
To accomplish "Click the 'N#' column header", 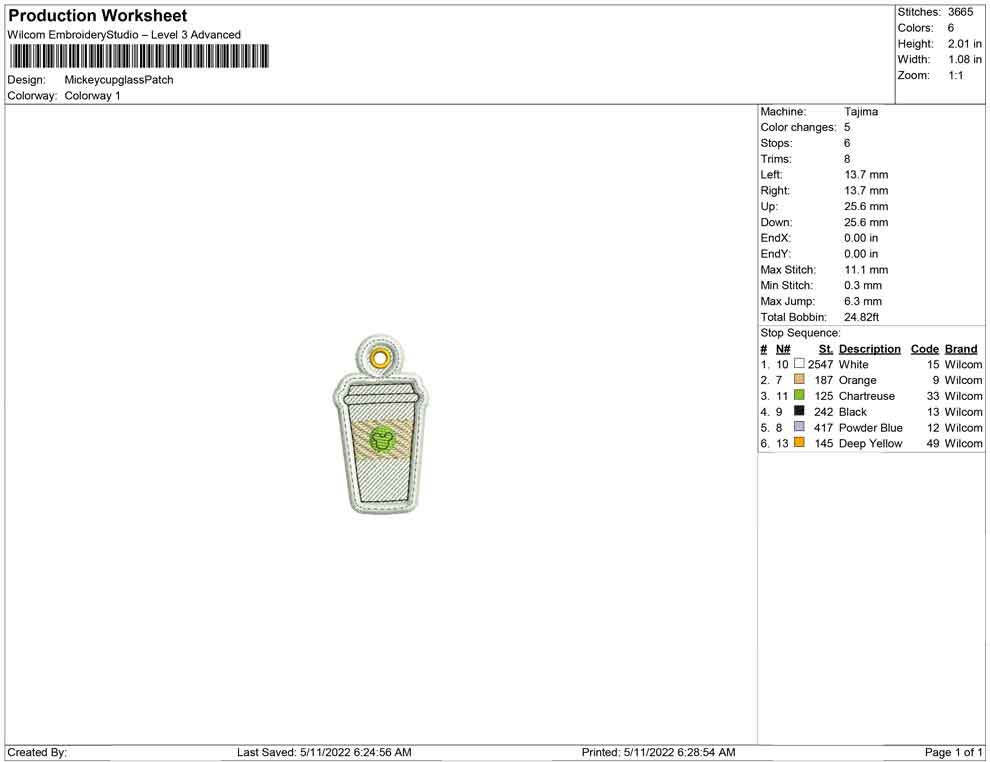I will 783,349.
